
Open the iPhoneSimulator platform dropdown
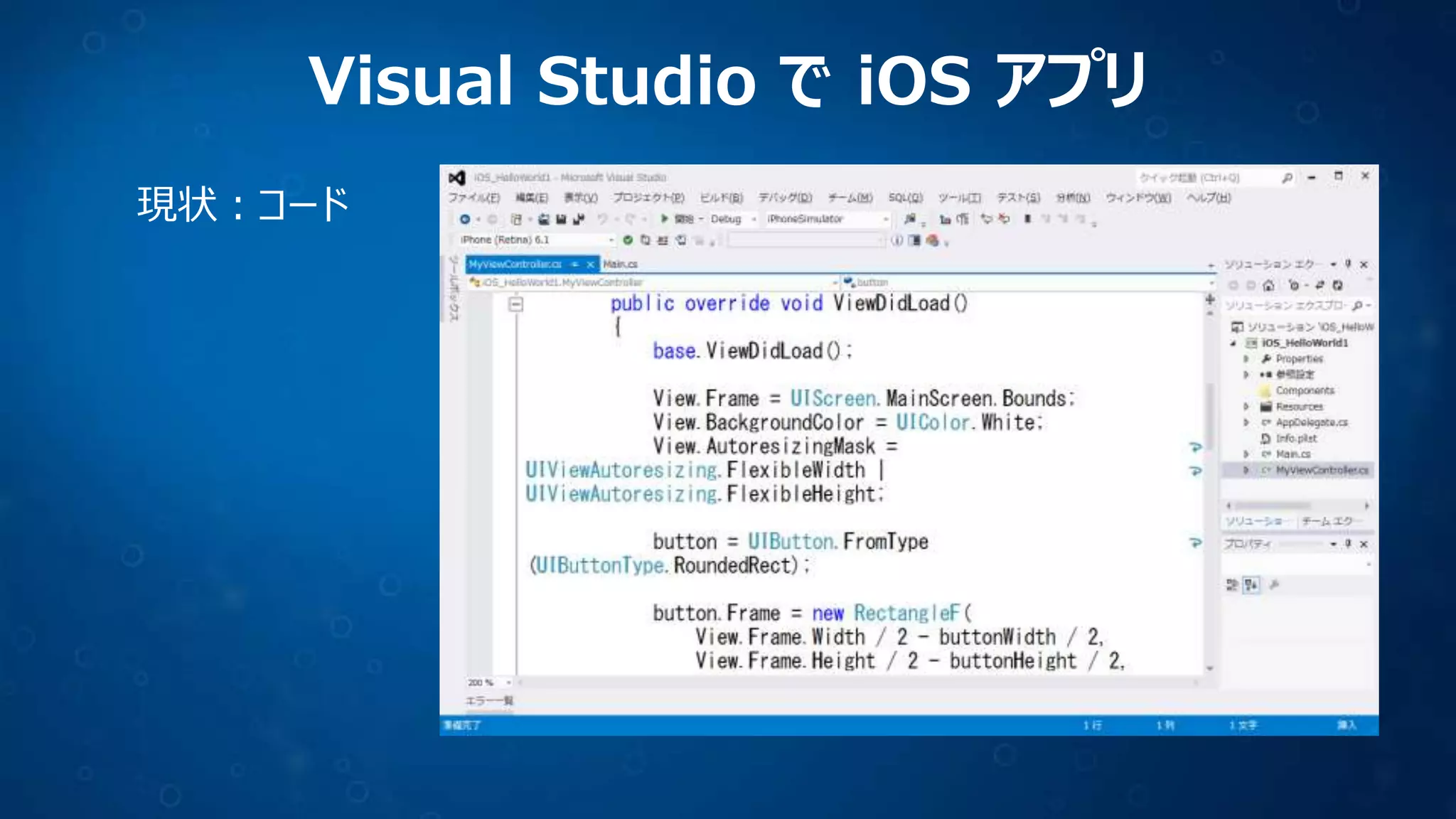(828, 219)
